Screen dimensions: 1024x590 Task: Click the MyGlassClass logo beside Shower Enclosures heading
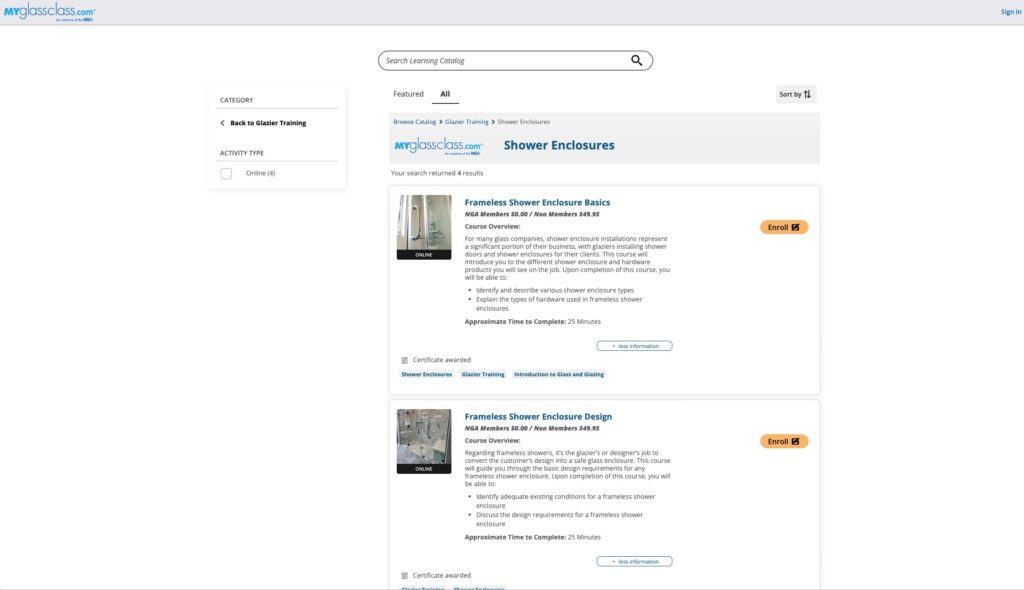click(438, 146)
